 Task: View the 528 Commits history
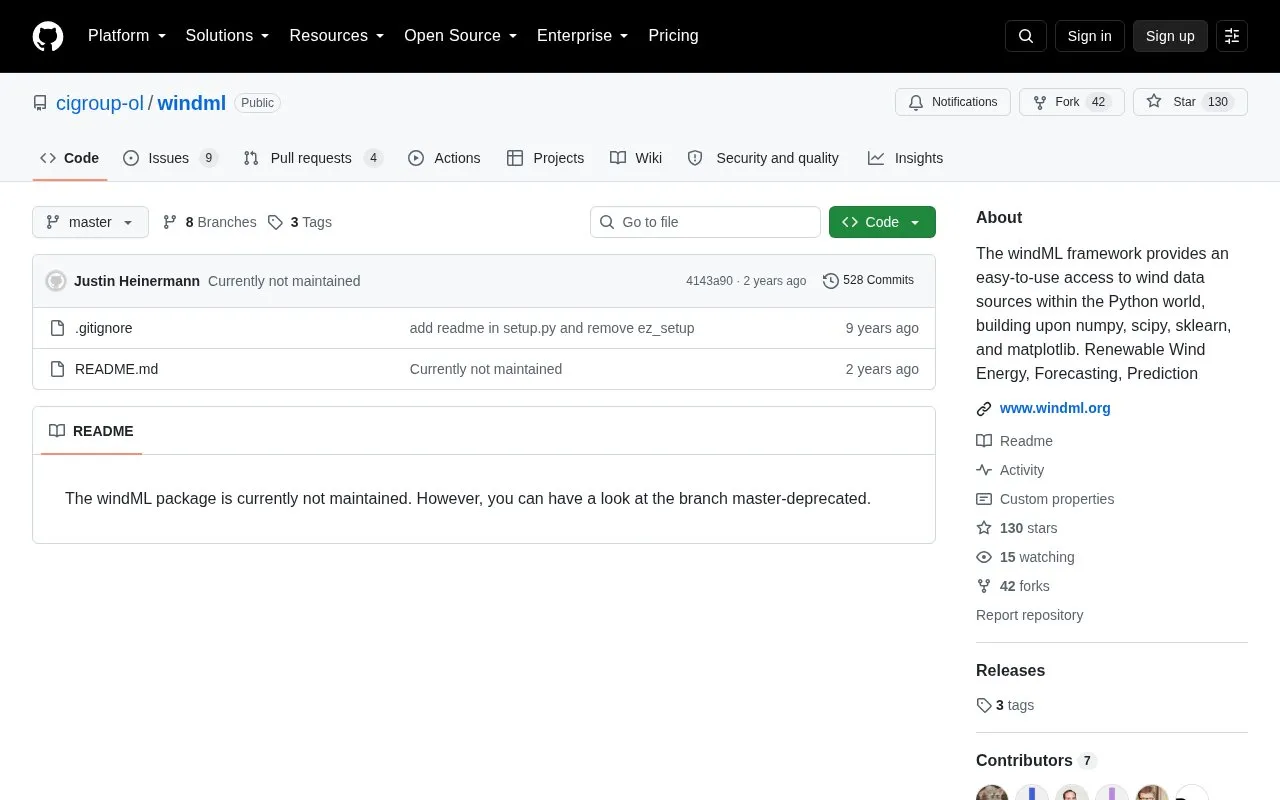pyautogui.click(x=868, y=281)
